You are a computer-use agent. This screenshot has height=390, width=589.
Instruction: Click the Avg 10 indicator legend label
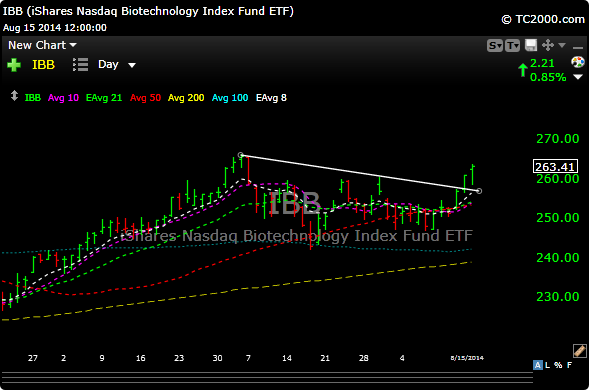pos(63,98)
